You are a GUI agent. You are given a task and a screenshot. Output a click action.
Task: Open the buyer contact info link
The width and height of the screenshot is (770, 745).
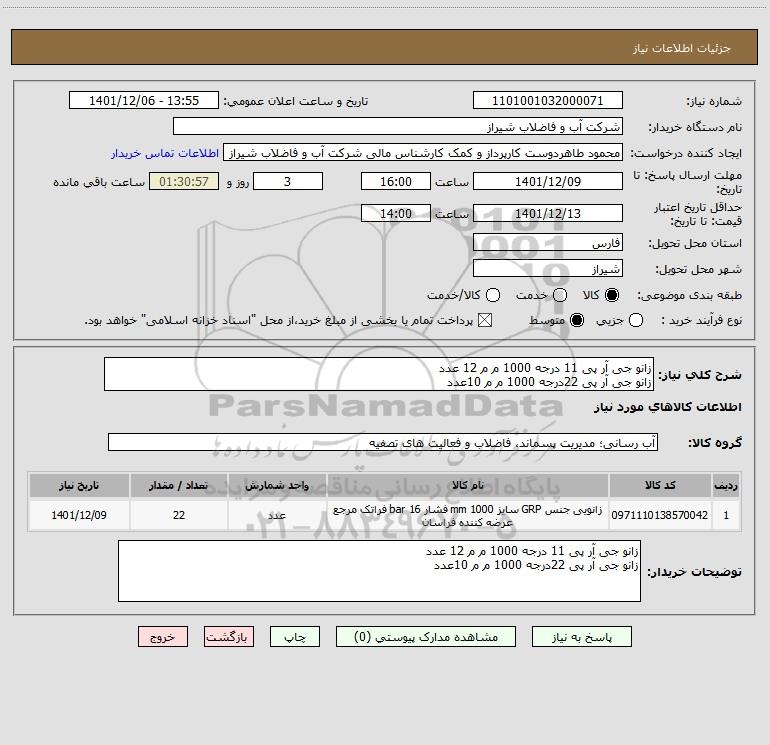click(165, 153)
